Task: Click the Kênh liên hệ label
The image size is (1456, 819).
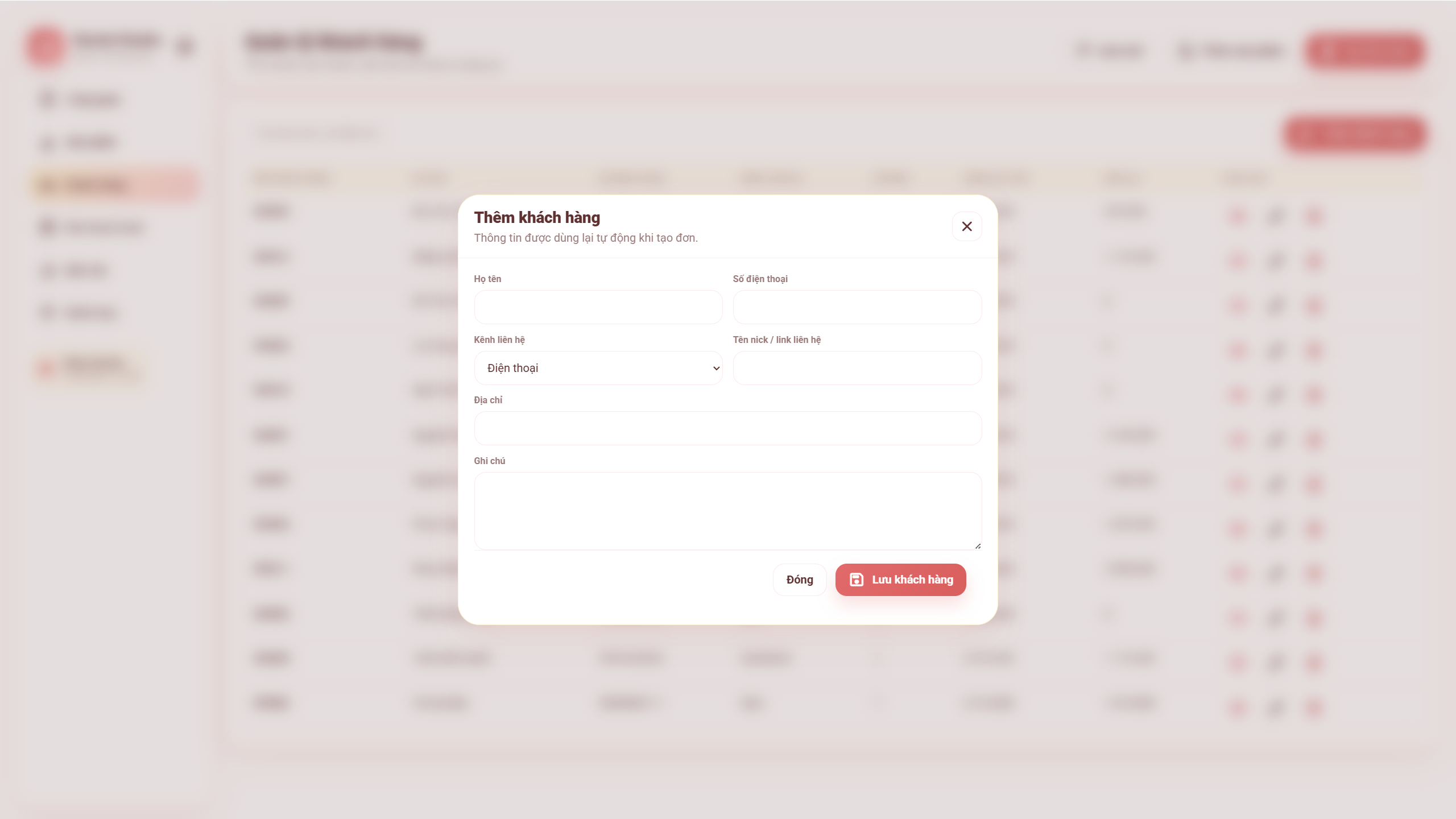Action: click(x=499, y=340)
